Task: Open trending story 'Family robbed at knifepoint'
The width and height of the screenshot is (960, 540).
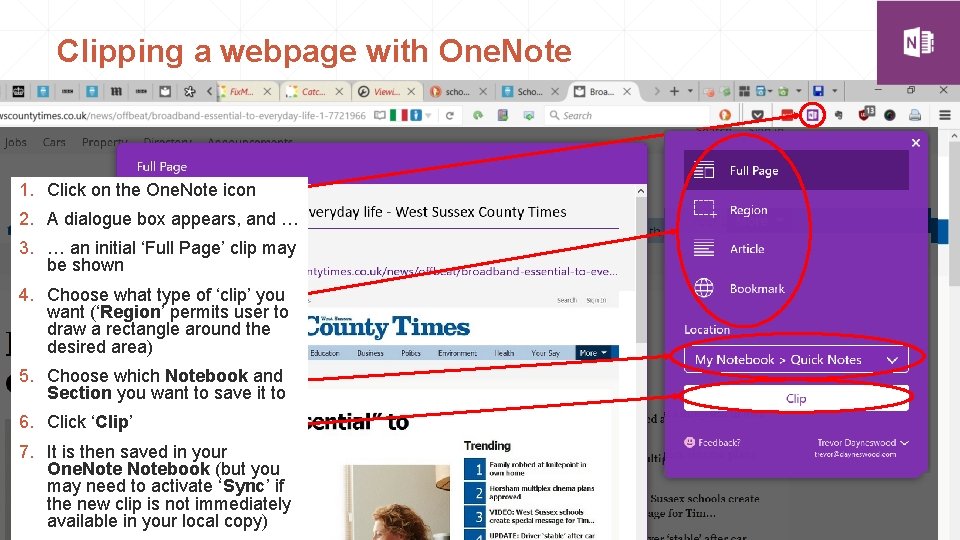Action: pos(538,468)
